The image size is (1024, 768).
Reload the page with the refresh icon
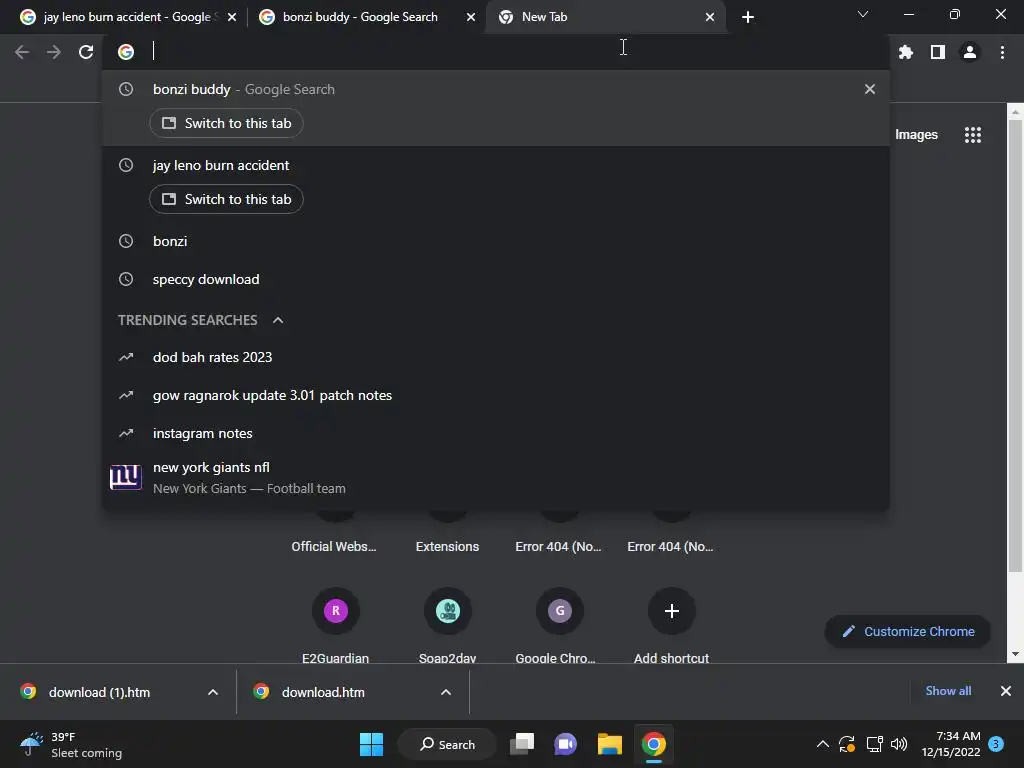tap(86, 52)
